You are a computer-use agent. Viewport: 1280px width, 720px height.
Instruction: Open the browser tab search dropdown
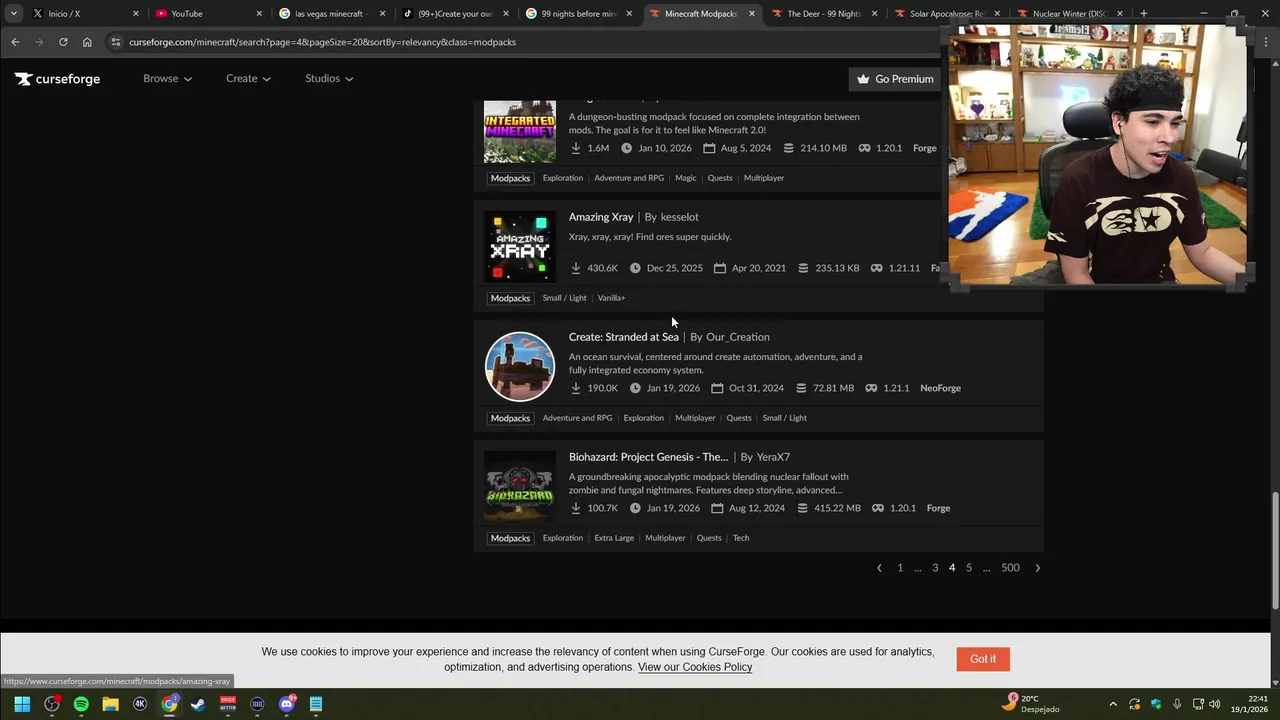tap(14, 14)
